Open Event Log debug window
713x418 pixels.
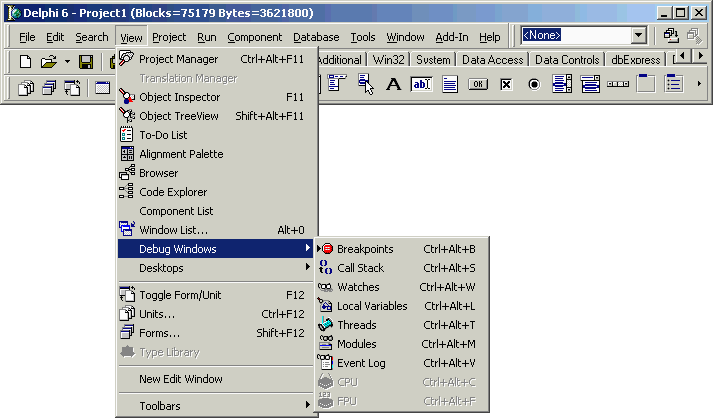[x=402, y=363]
